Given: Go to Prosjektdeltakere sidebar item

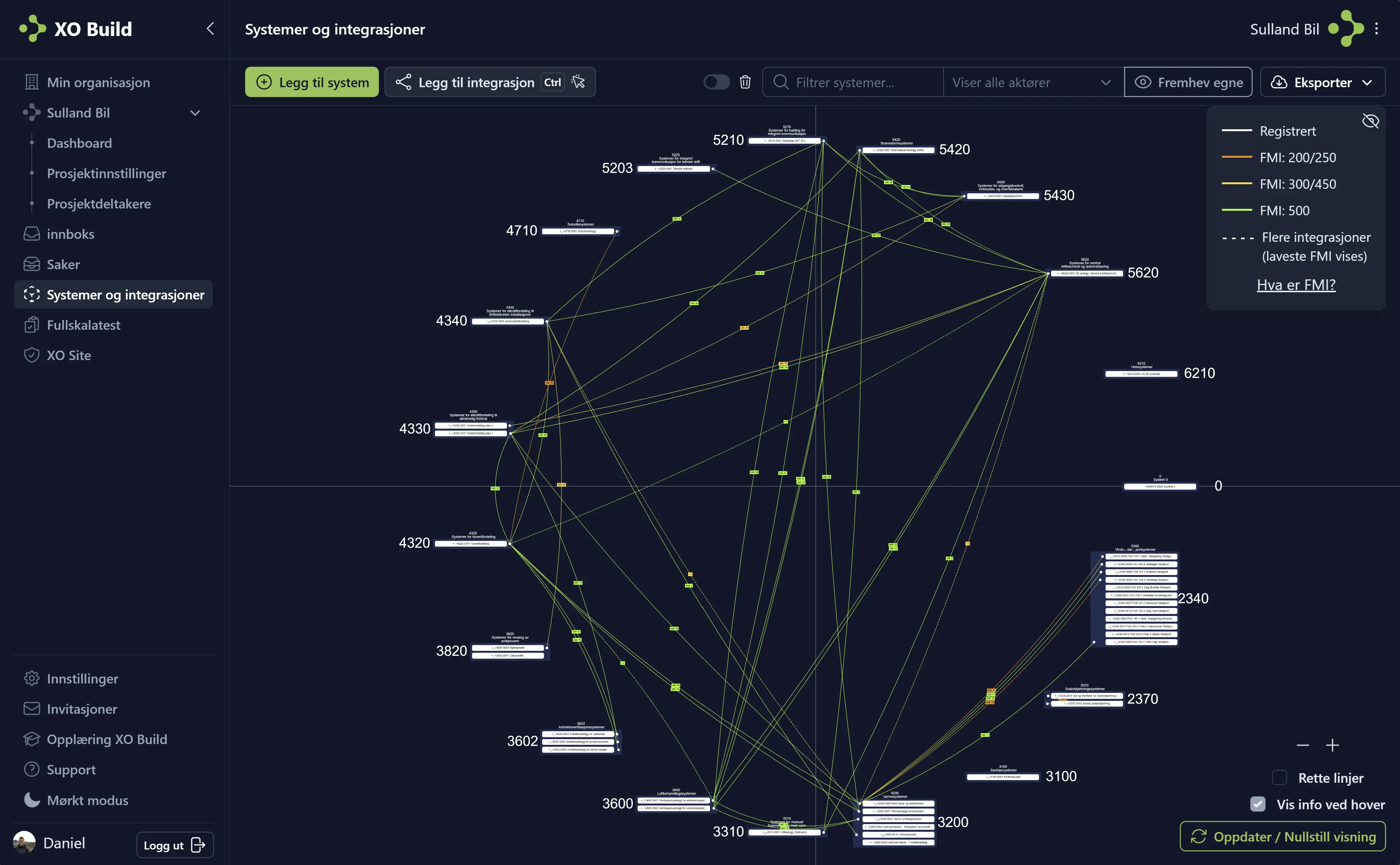Looking at the screenshot, I should point(99,204).
